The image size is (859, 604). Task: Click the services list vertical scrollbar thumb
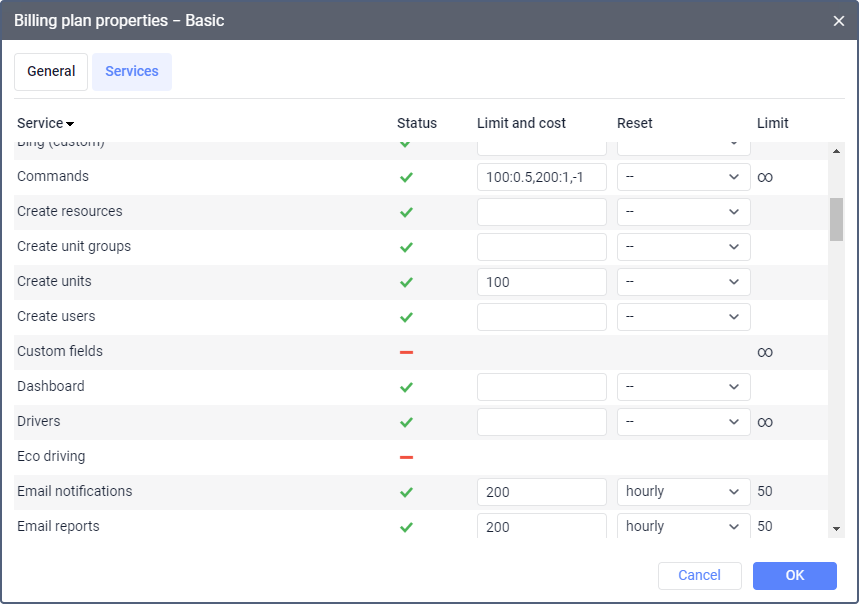tap(836, 219)
